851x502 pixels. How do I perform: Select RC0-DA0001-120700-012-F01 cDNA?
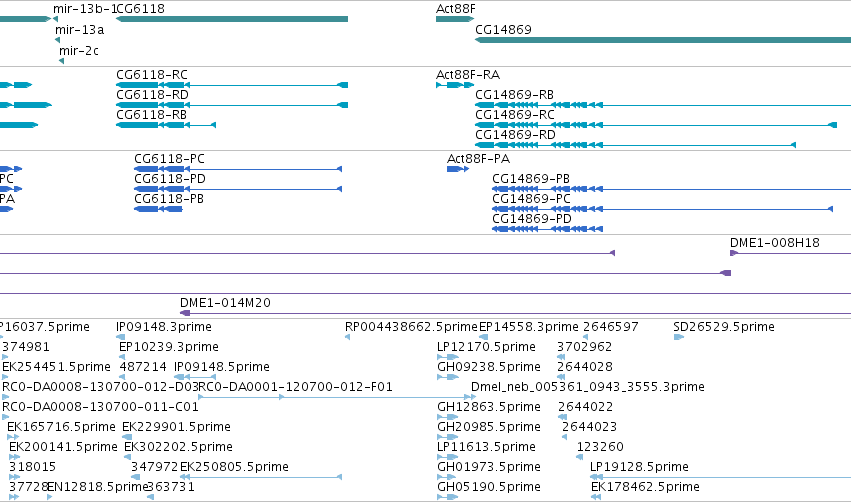click(337, 397)
